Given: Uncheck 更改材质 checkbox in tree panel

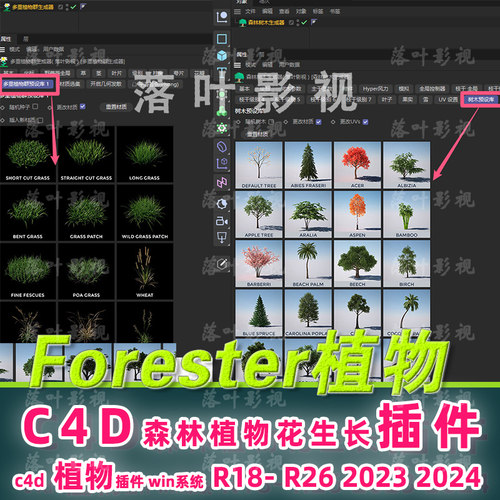Looking at the screenshot, I should tap(318, 122).
